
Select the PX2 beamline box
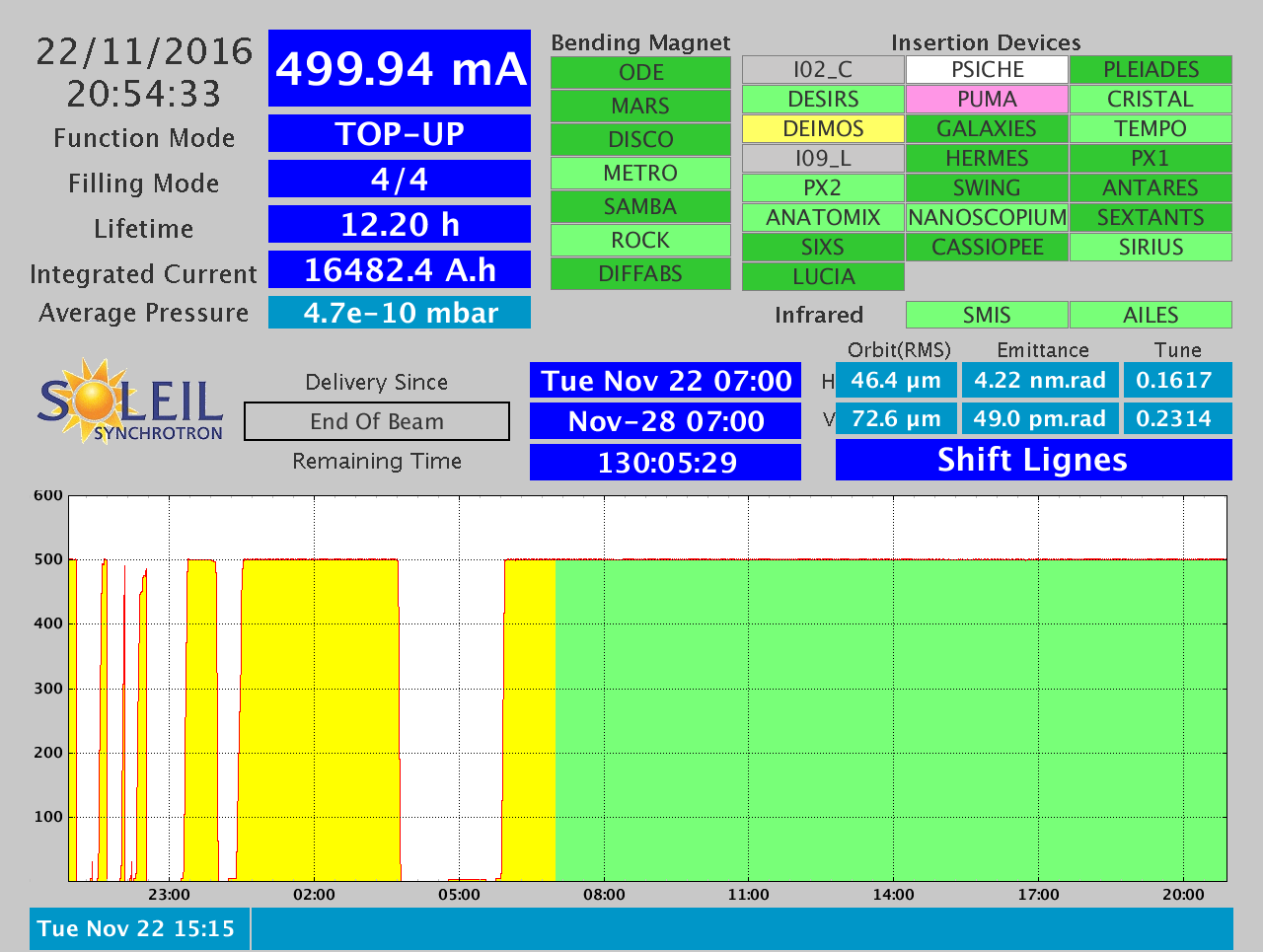click(x=823, y=188)
